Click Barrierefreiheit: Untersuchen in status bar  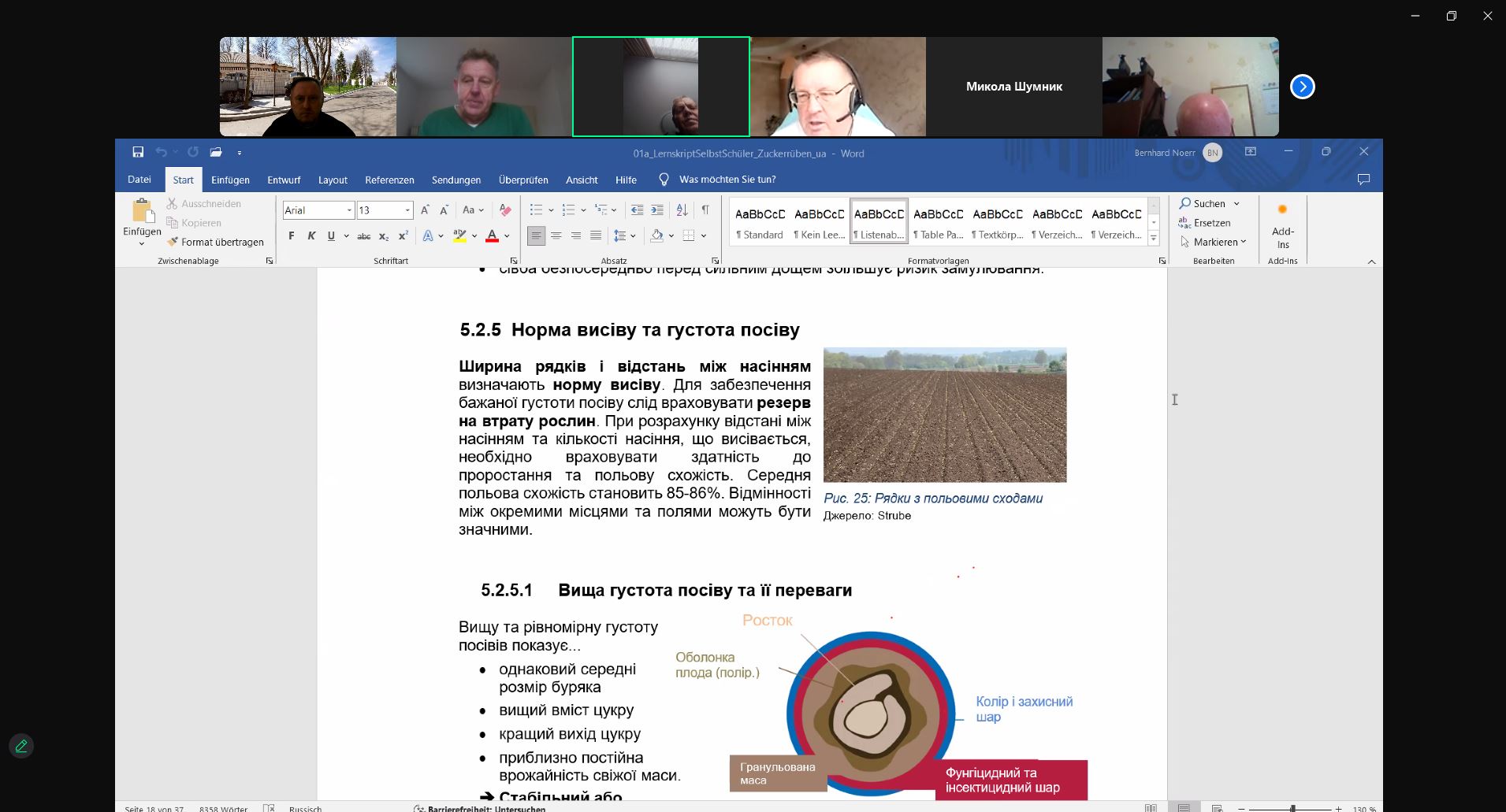click(479, 808)
